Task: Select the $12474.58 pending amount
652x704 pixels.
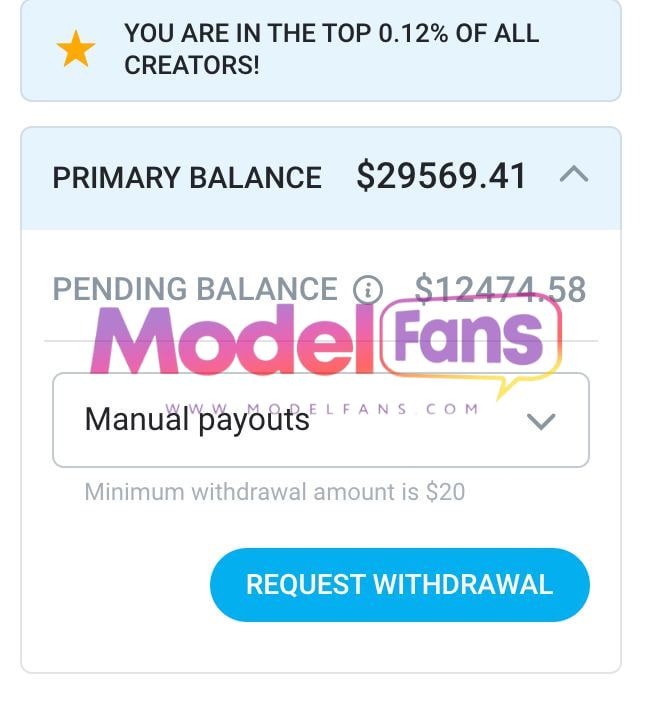Action: 500,289
